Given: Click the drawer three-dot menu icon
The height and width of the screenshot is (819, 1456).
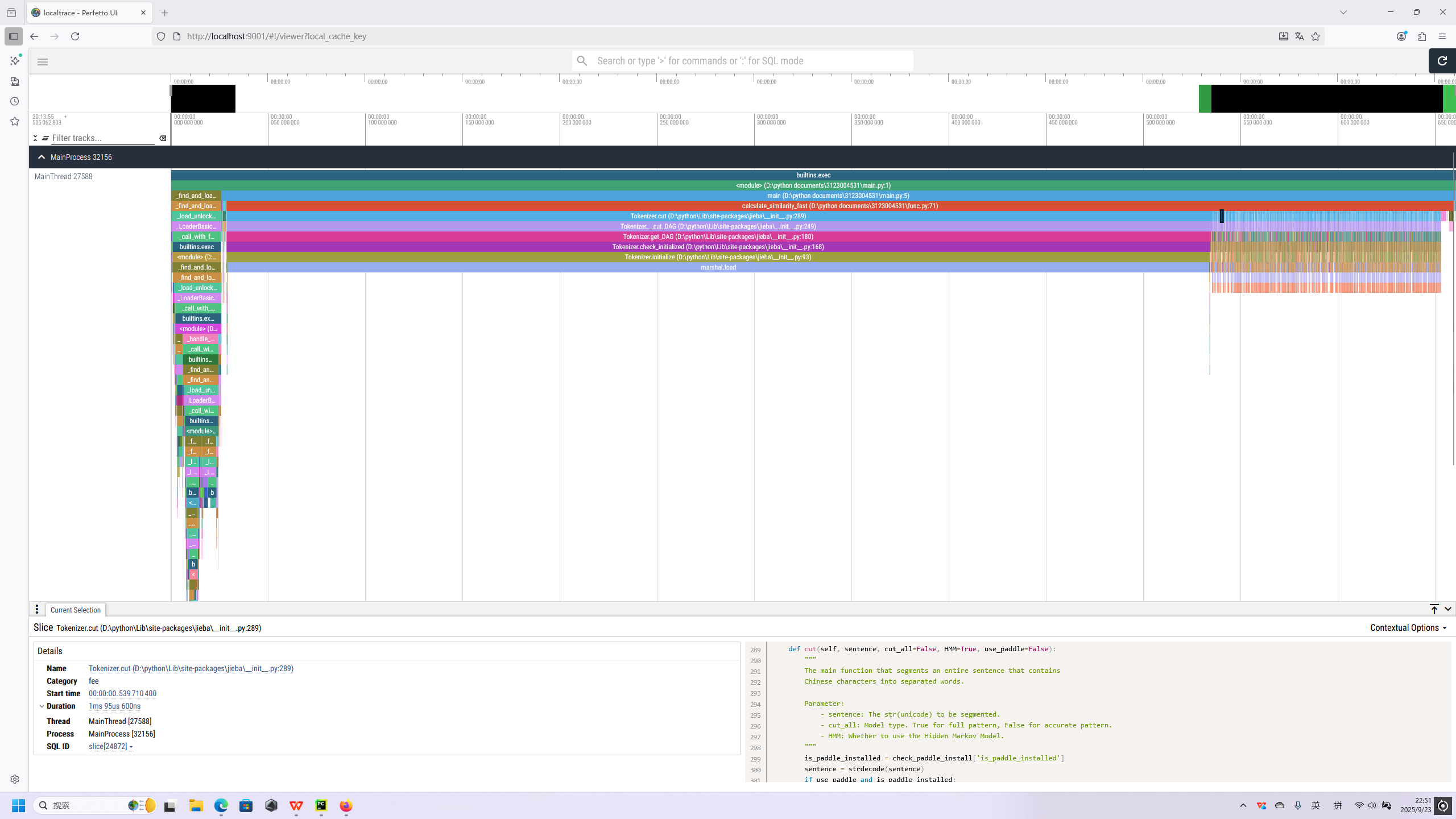Looking at the screenshot, I should pos(37,610).
